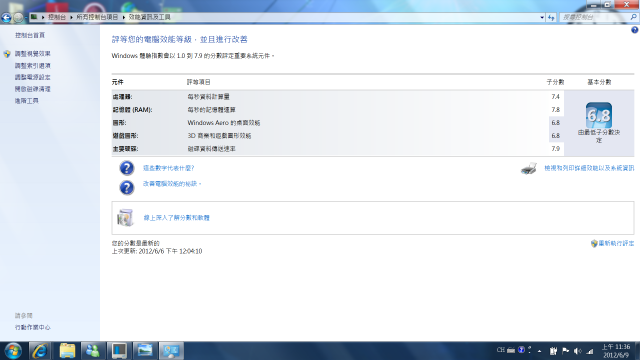Click the question icon beside 改善電腦效能的秘訣
This screenshot has width=640, height=360.
tap(127, 188)
